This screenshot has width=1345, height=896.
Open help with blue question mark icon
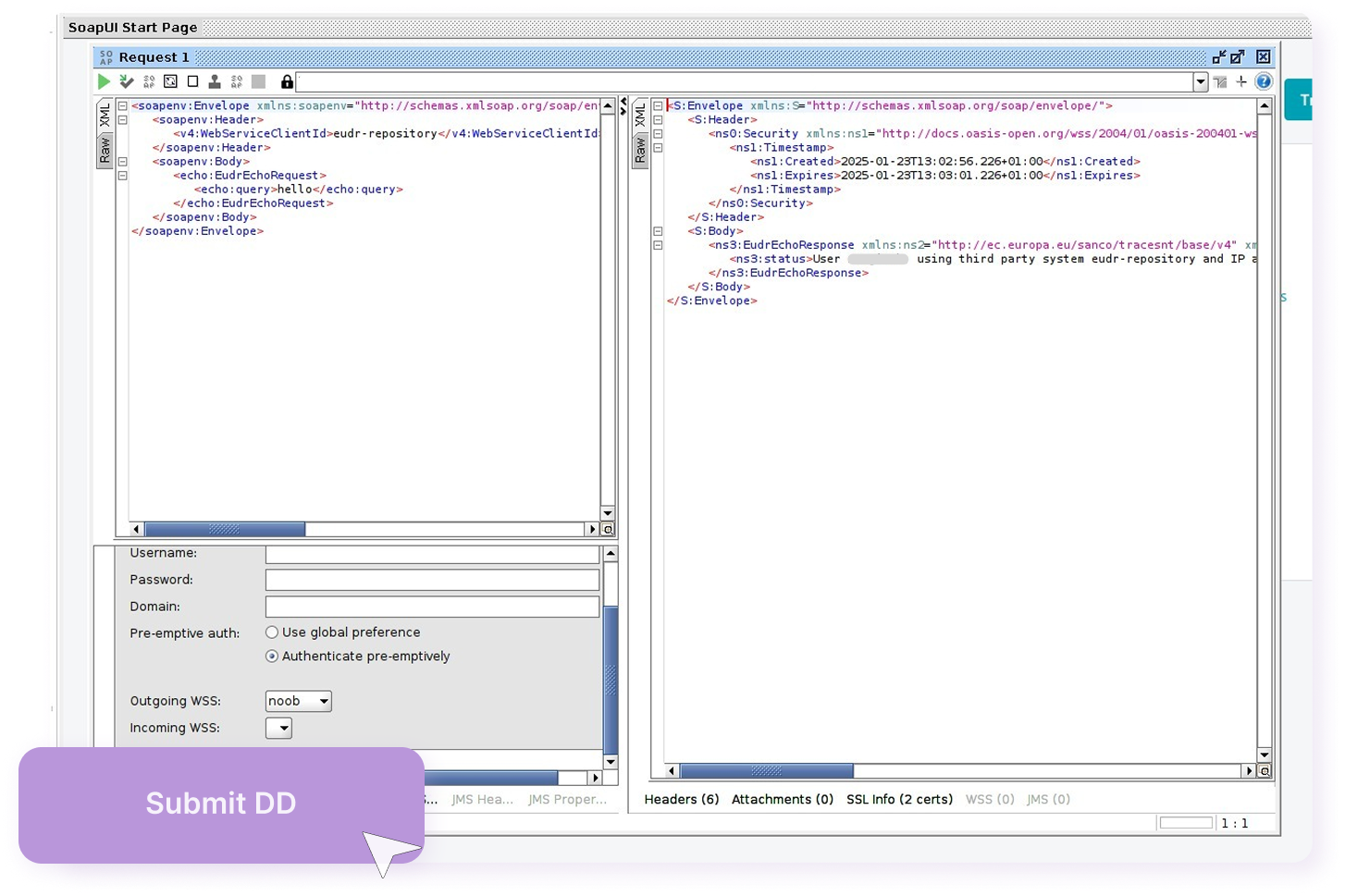coord(1264,81)
